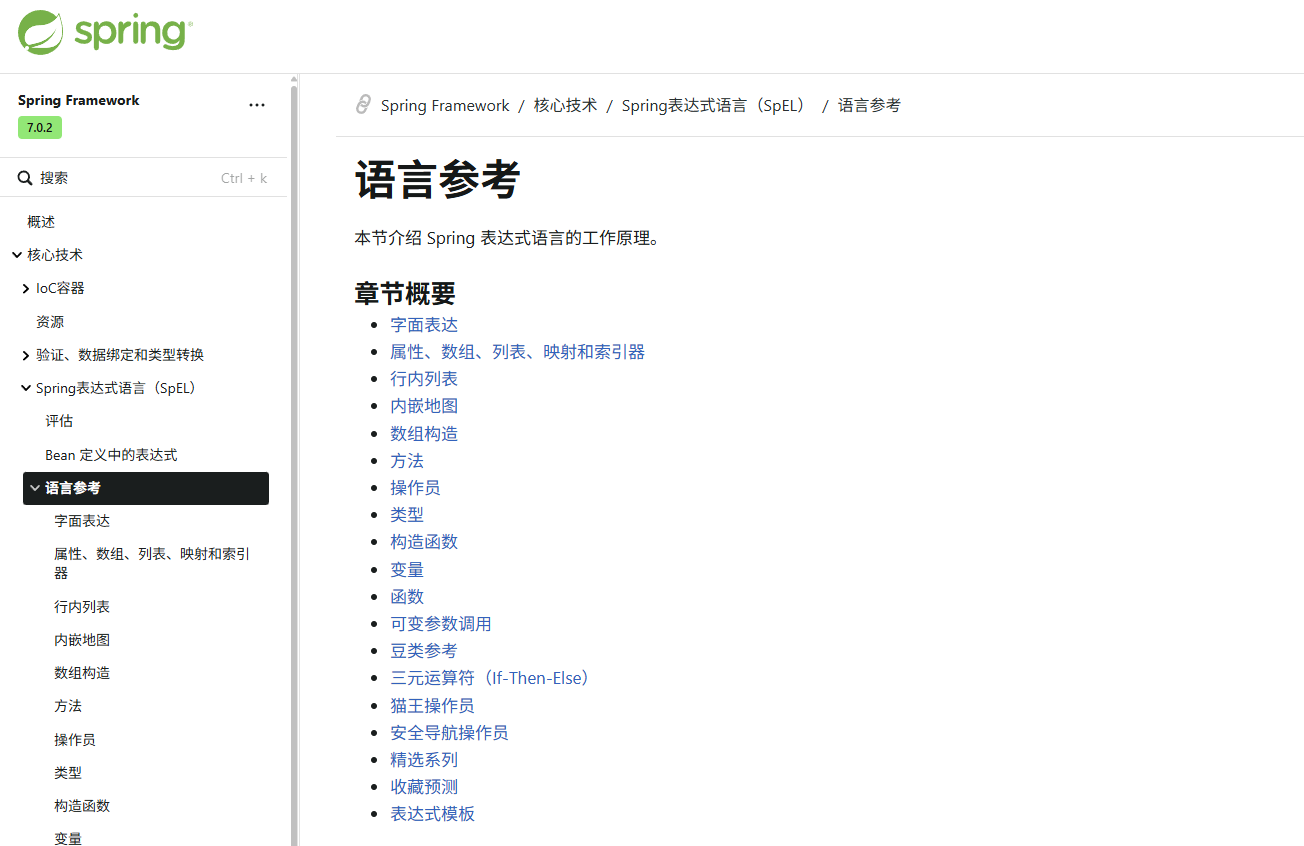The width and height of the screenshot is (1304, 846).
Task: Collapse the 核心技术 chevron
Action: tap(17, 255)
